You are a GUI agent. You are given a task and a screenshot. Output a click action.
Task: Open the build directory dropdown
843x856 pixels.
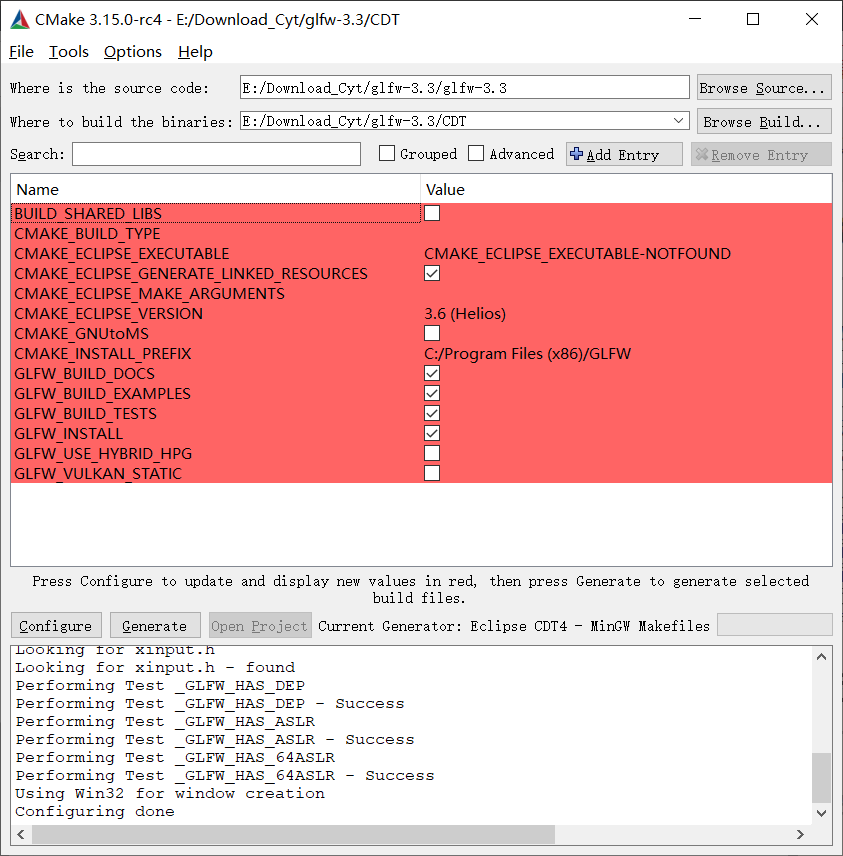coord(678,120)
